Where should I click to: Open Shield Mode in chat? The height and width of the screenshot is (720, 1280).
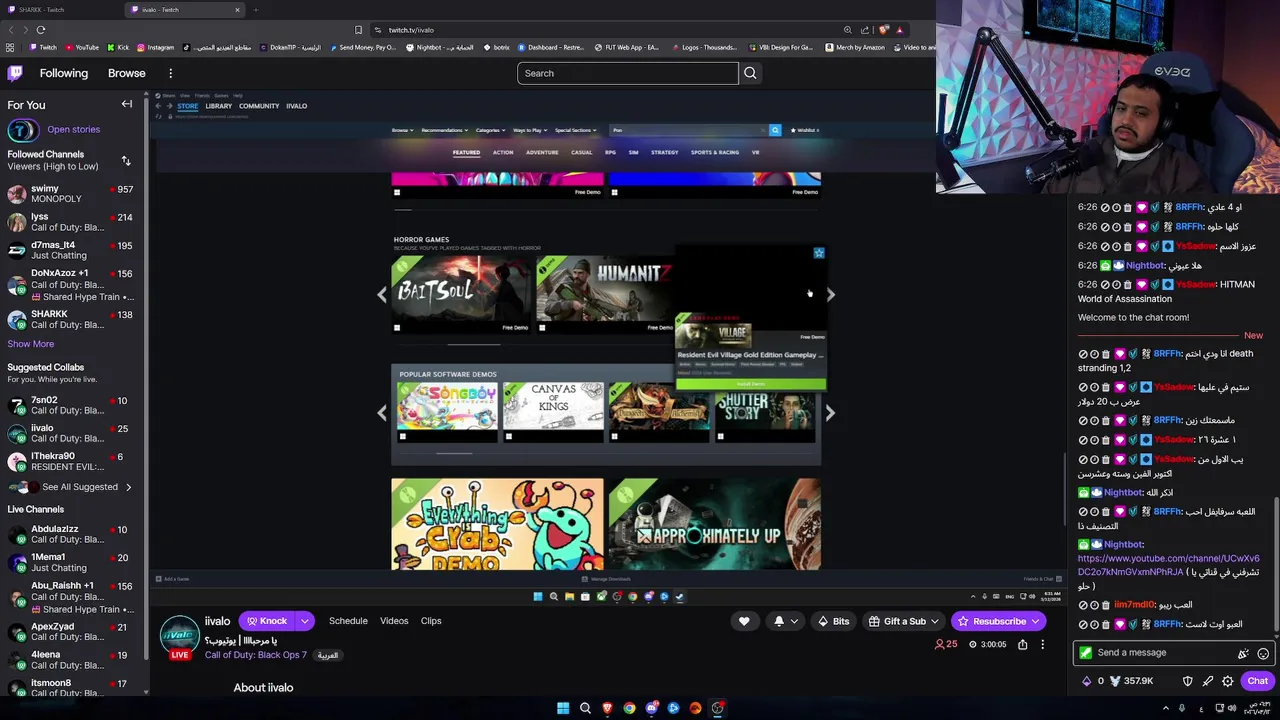(x=1187, y=681)
